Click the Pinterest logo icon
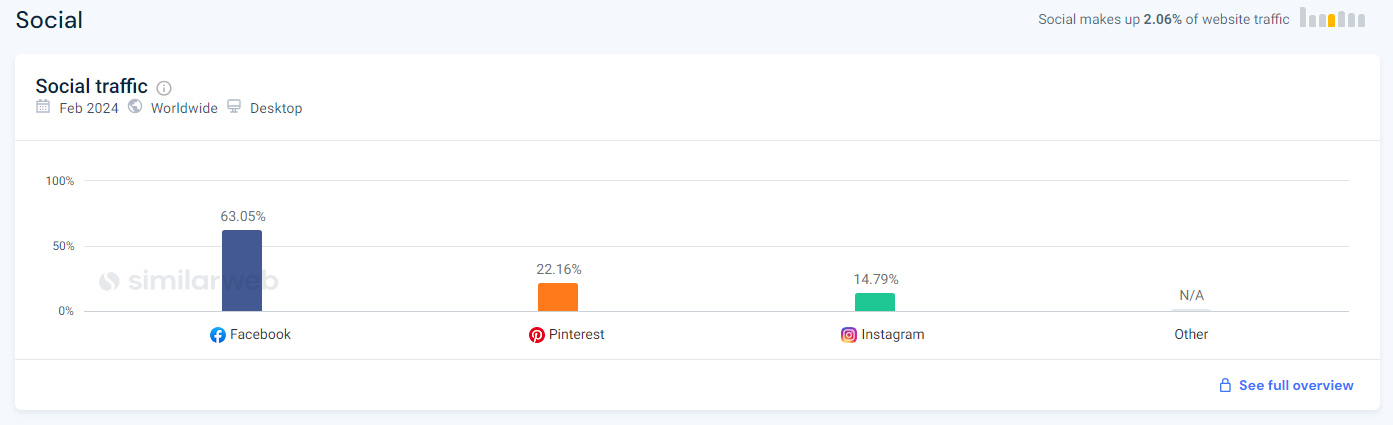Image resolution: width=1393 pixels, height=425 pixels. click(537, 335)
